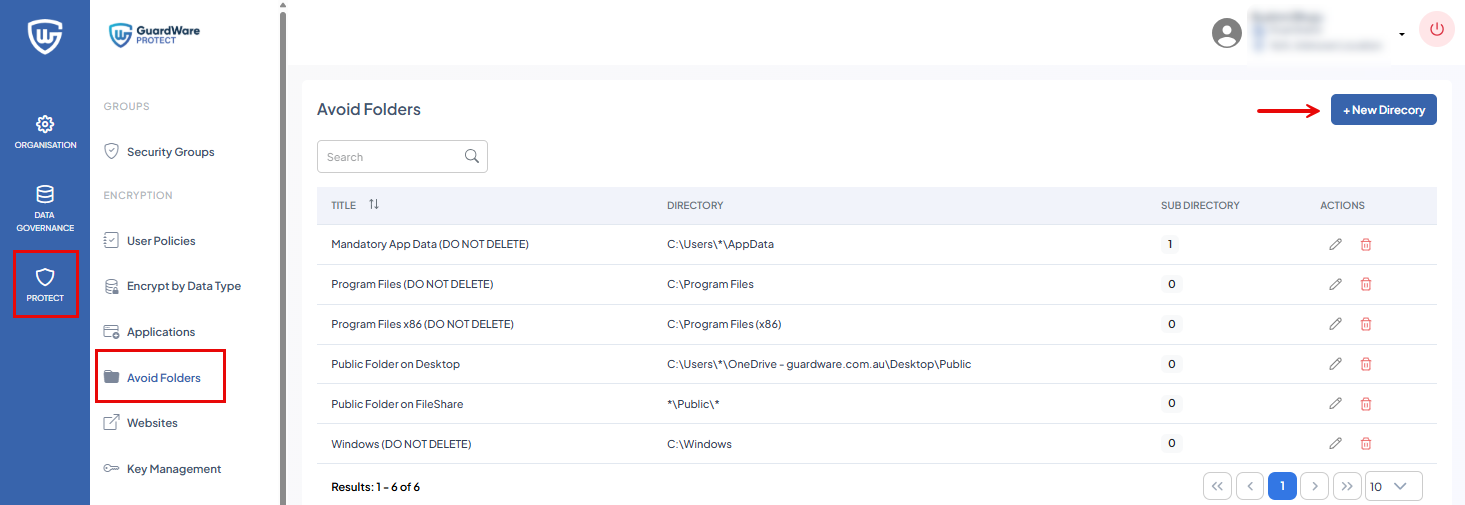Image resolution: width=1465 pixels, height=505 pixels.
Task: Go to first page of results
Action: pos(1217,486)
